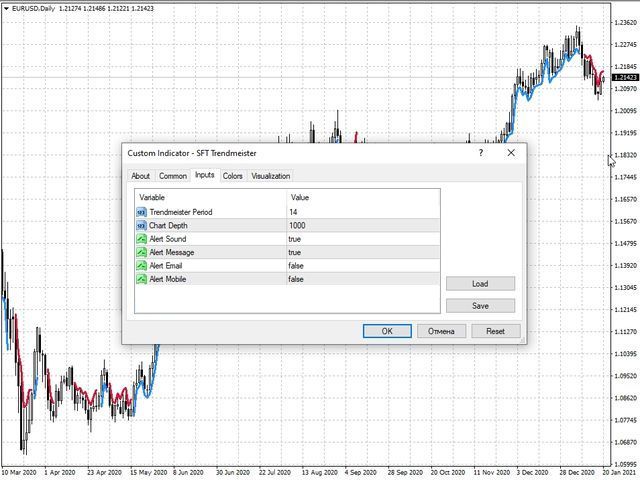Select the Alert Message value true

pos(294,253)
